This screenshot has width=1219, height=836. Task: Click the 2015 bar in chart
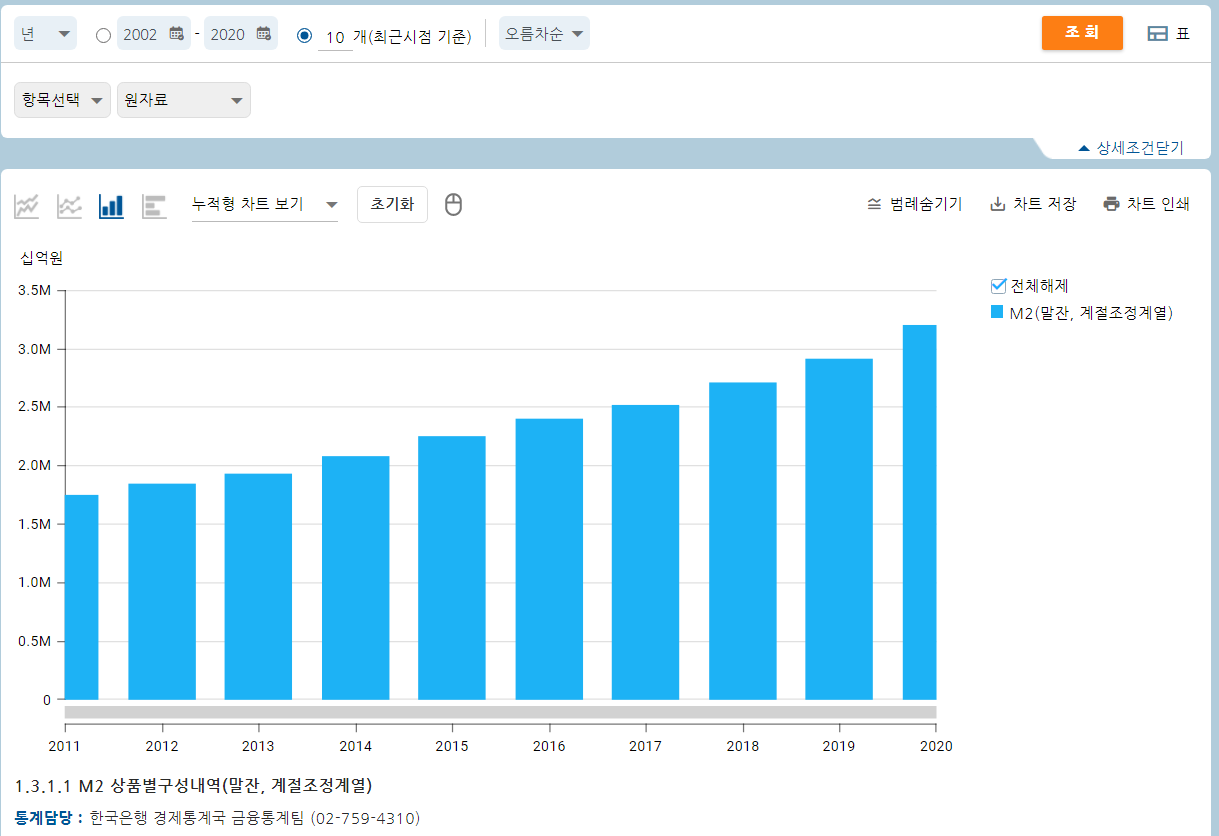click(x=452, y=568)
